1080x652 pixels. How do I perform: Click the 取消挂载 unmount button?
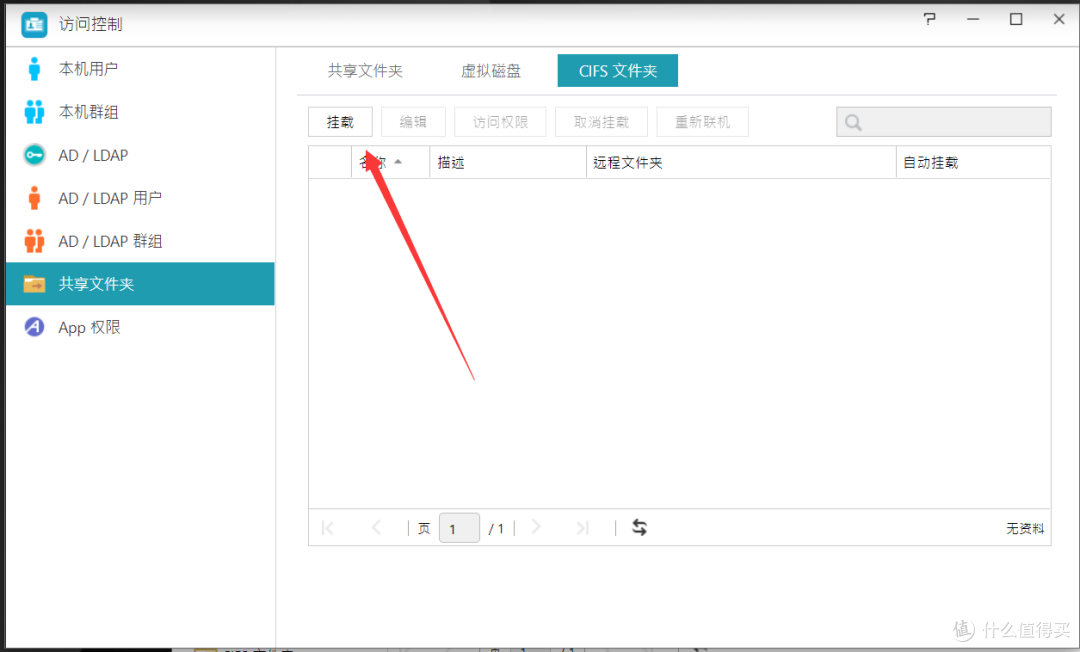coord(601,122)
